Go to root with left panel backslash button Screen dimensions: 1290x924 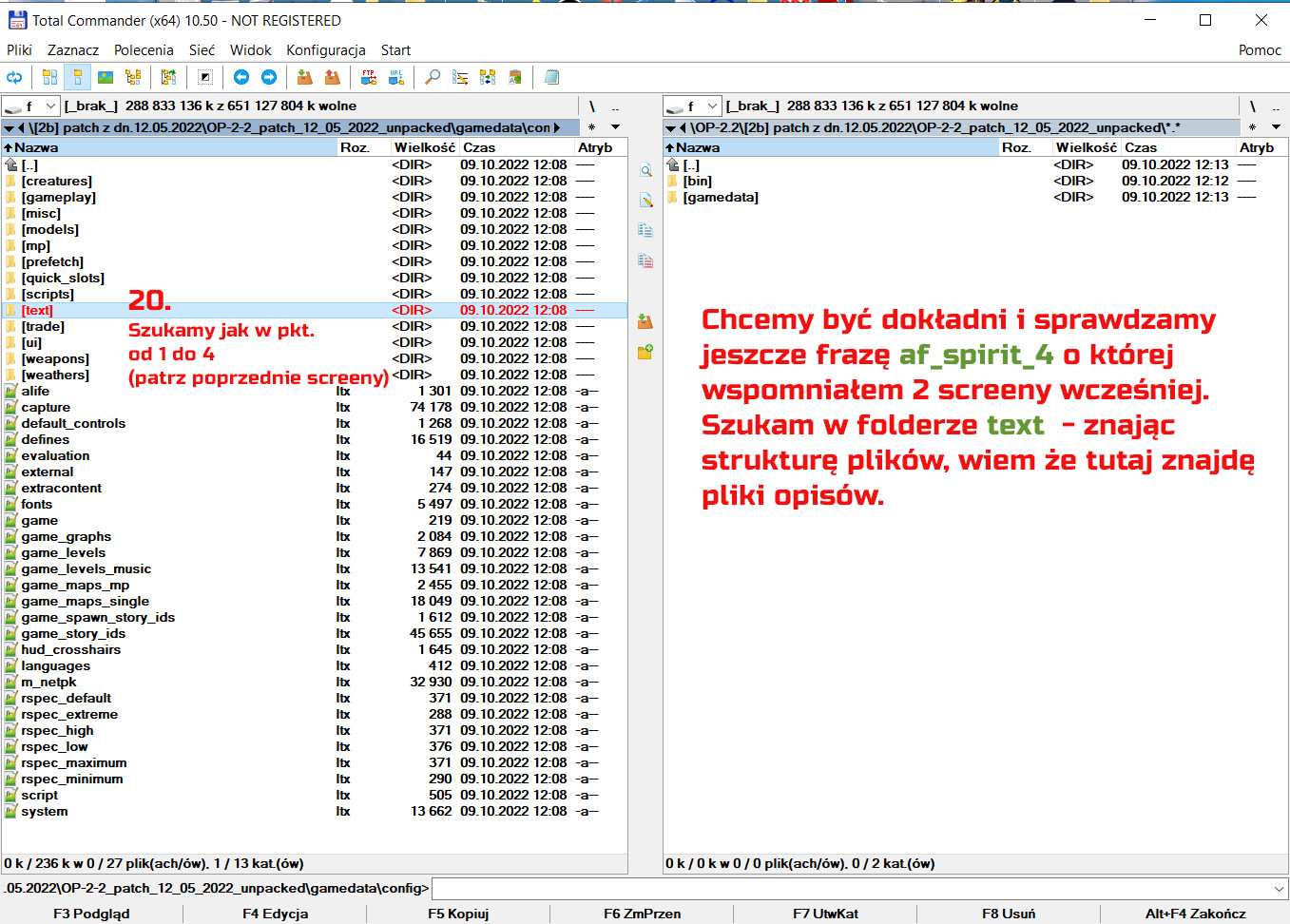point(591,106)
